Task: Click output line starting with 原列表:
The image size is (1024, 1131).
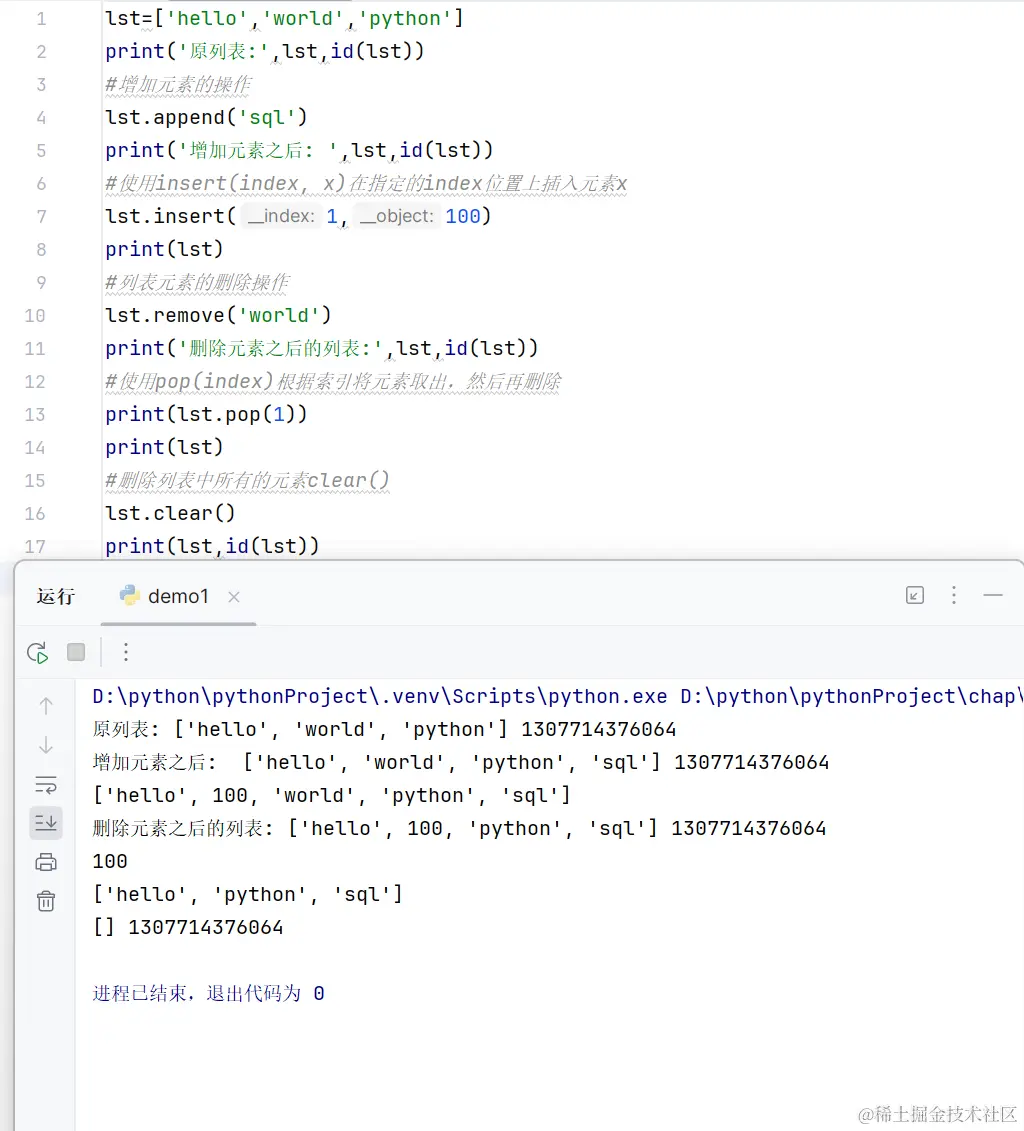Action: [x=384, y=730]
